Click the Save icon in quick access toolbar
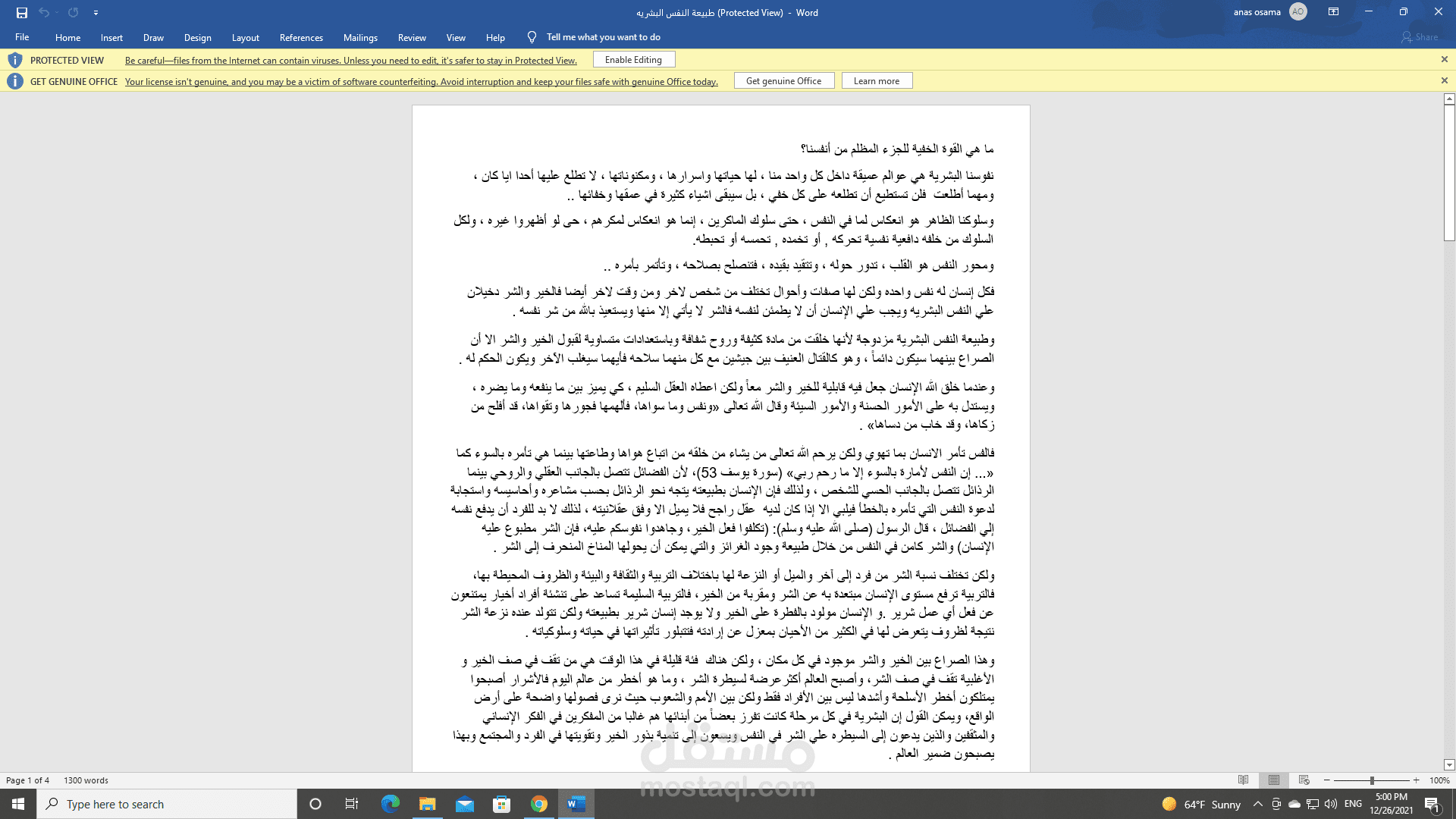 pos(22,12)
